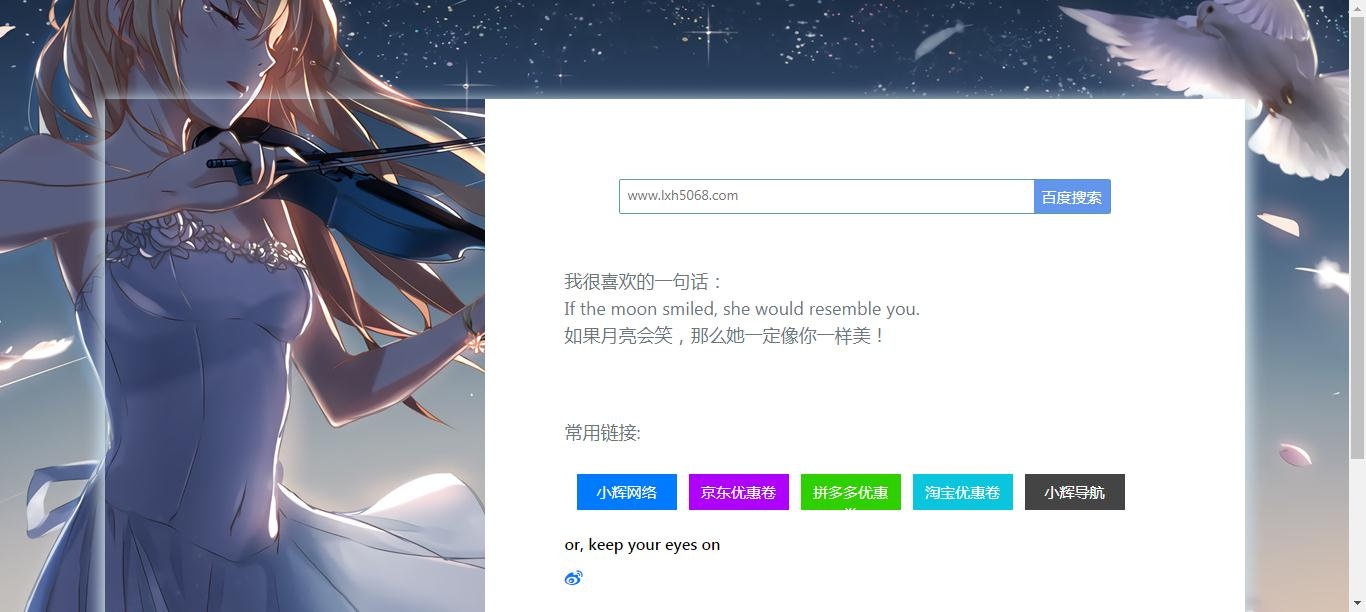
Task: Open the 京东优惠卷 purple link
Action: [739, 492]
